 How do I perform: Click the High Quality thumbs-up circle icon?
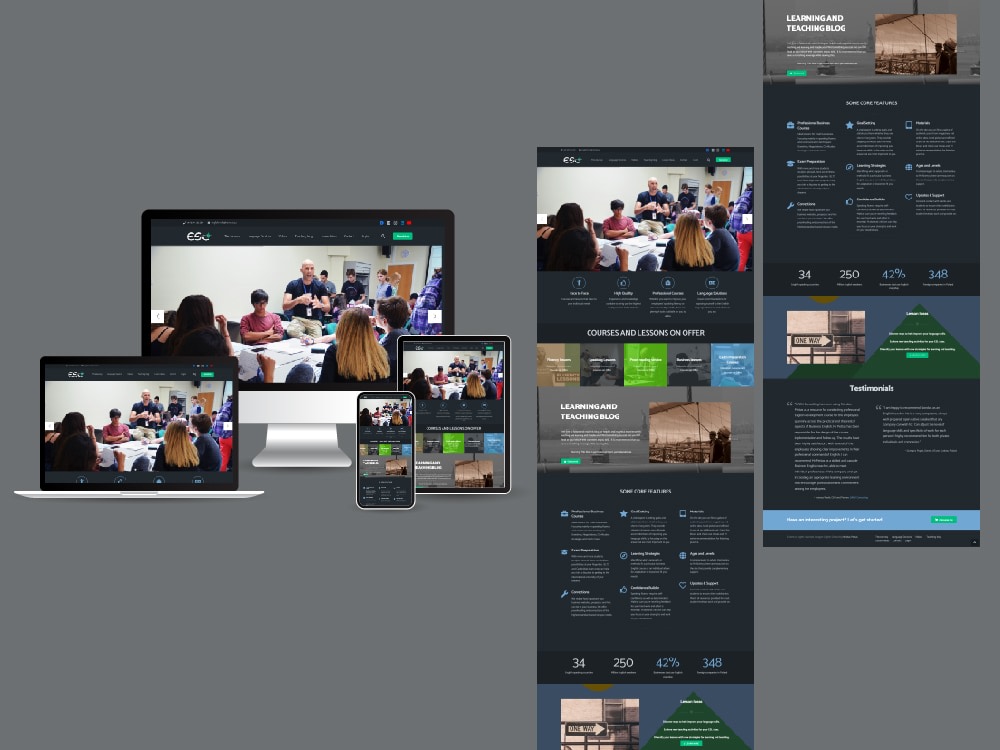click(623, 283)
